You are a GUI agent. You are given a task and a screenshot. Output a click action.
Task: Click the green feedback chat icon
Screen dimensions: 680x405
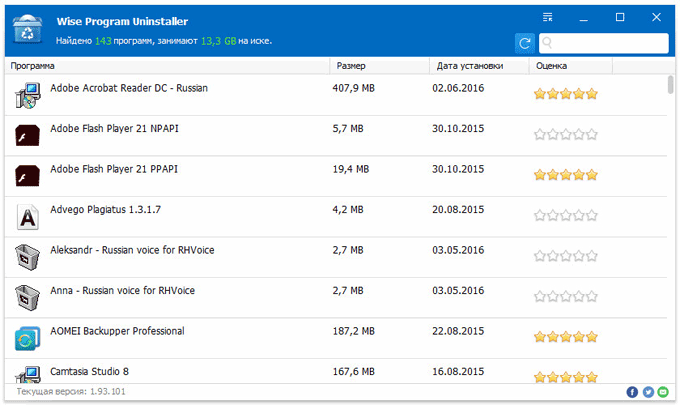(x=663, y=392)
